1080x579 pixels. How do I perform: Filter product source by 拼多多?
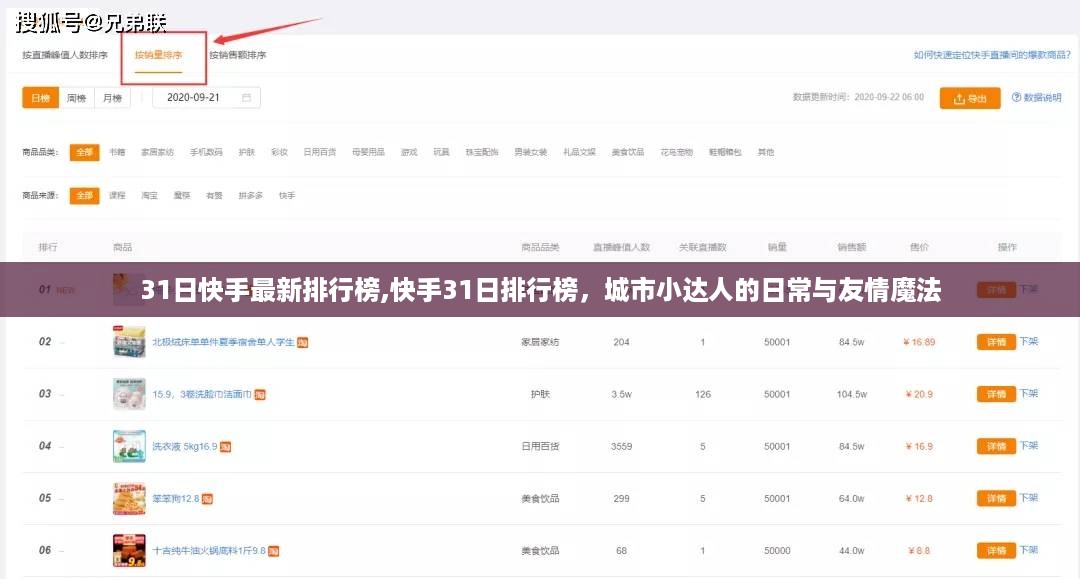pos(250,195)
